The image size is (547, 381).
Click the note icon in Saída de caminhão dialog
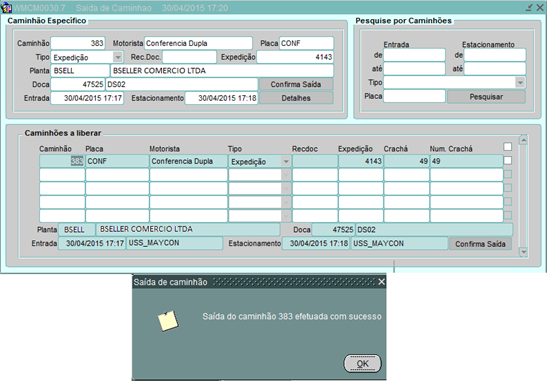pos(168,320)
